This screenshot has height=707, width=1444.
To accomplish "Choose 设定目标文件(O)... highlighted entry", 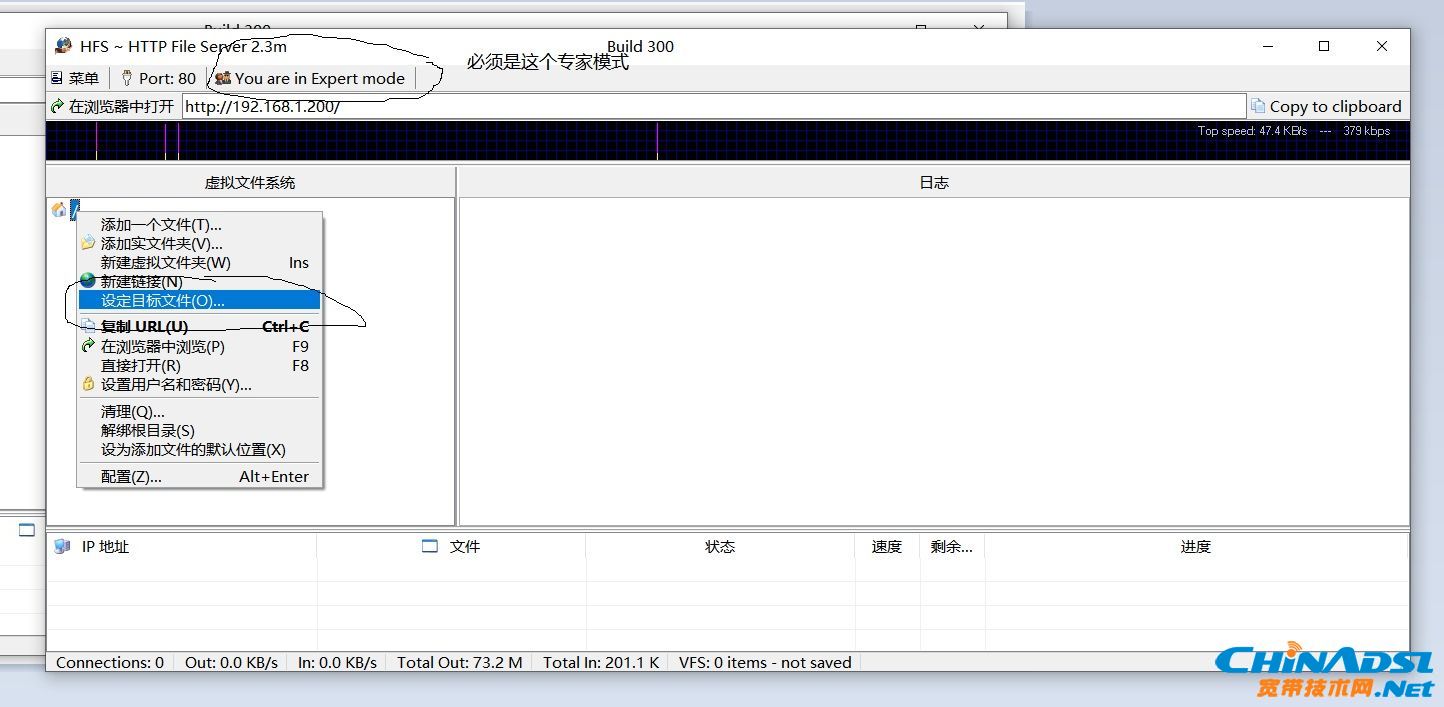I will pyautogui.click(x=163, y=300).
